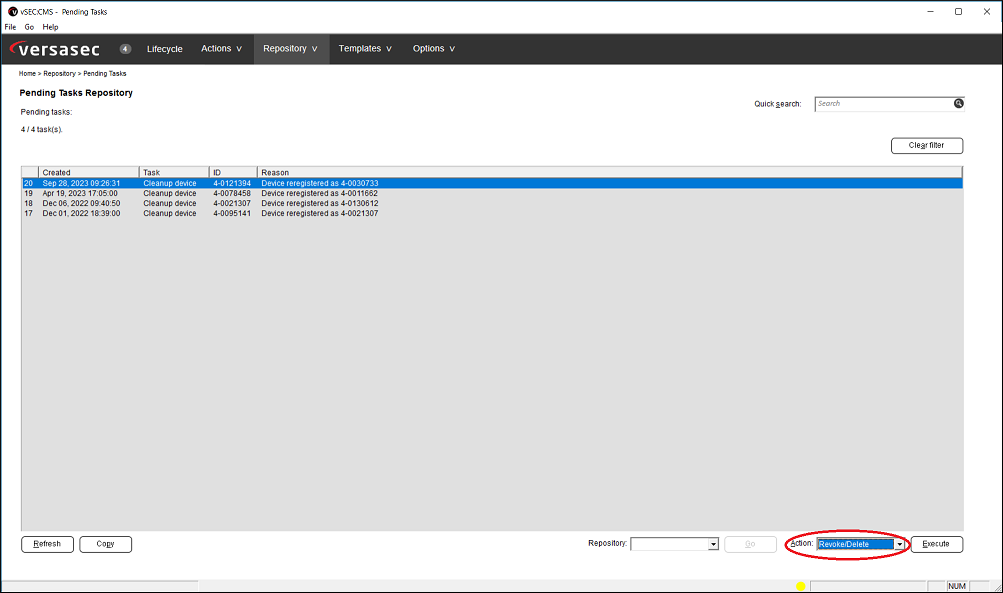Click ID cell 4-0121394

tap(232, 183)
